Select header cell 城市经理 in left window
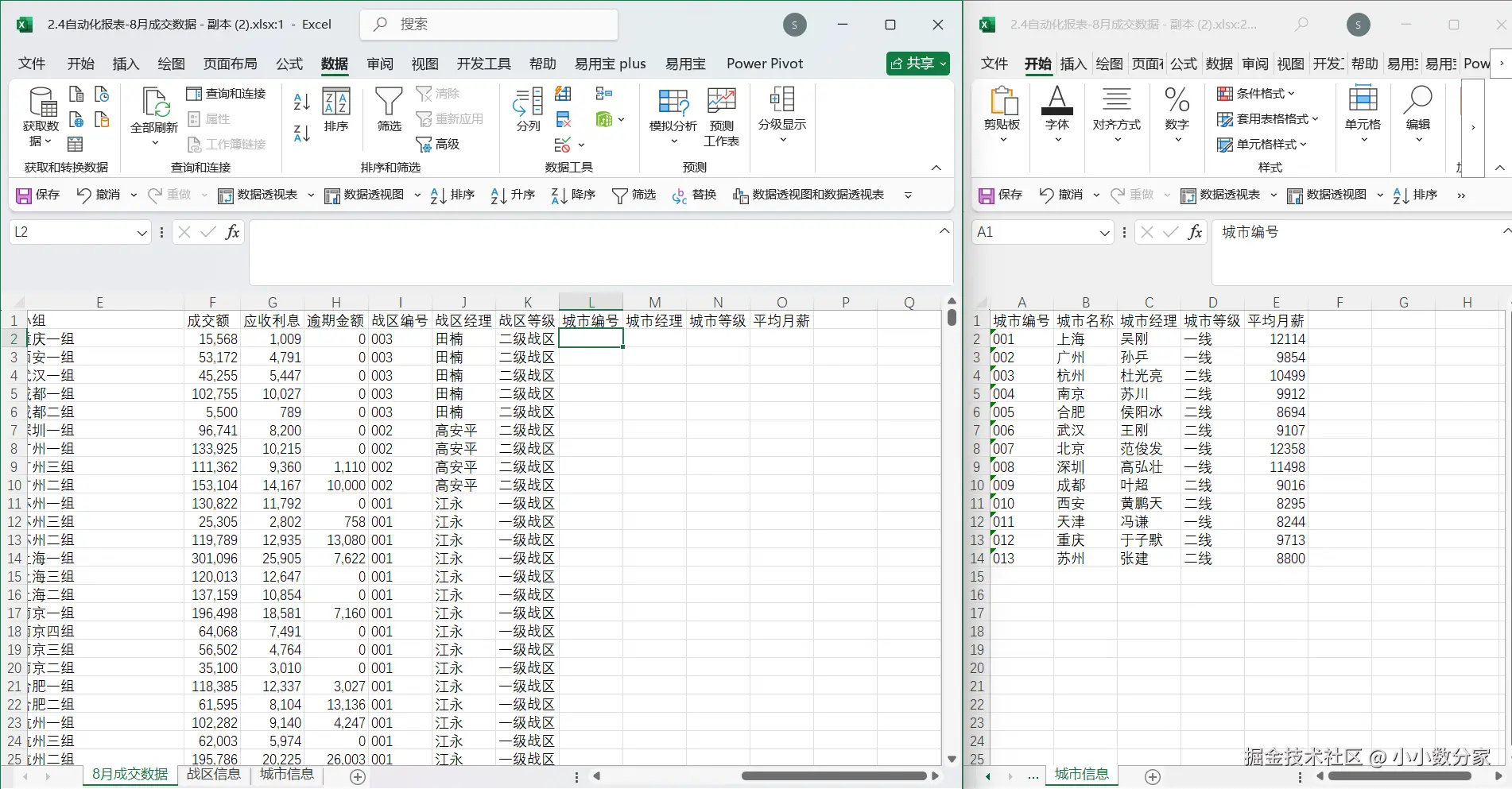The height and width of the screenshot is (789, 1512). (654, 321)
